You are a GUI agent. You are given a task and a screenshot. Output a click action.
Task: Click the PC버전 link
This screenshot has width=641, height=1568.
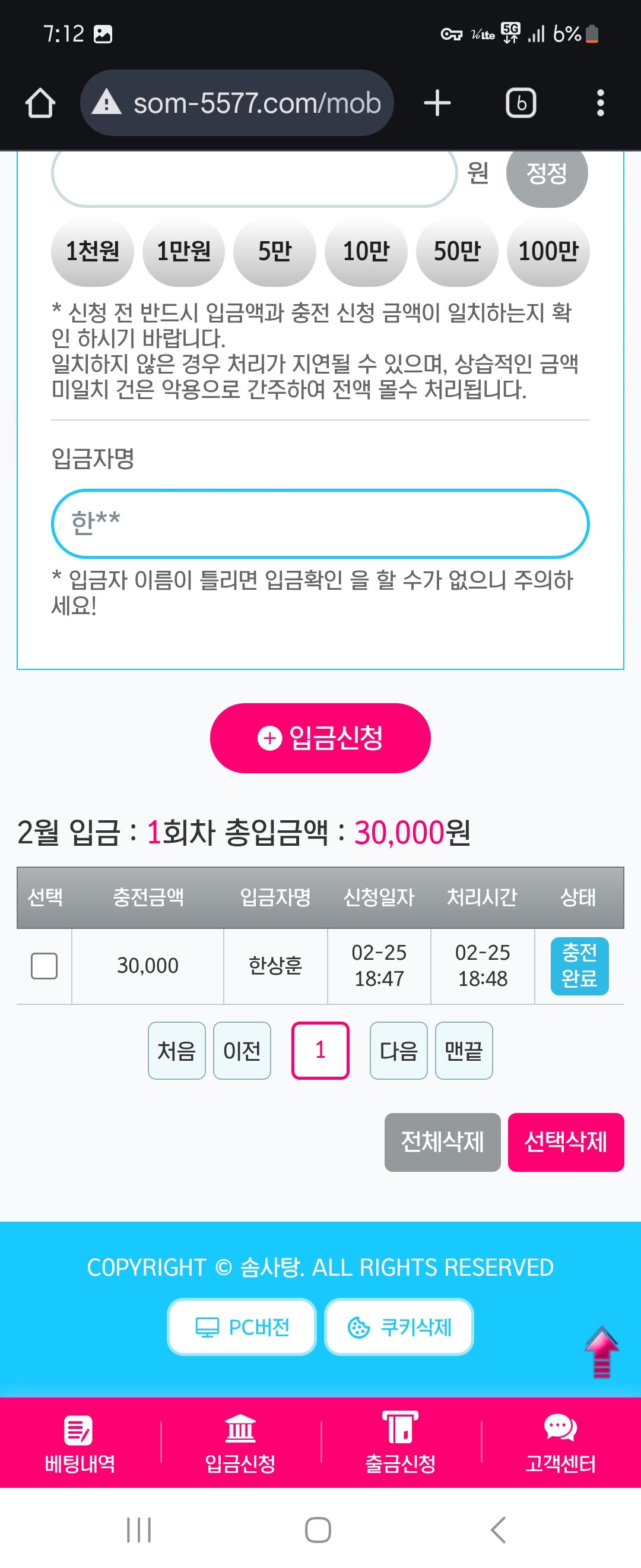pyautogui.click(x=242, y=1327)
